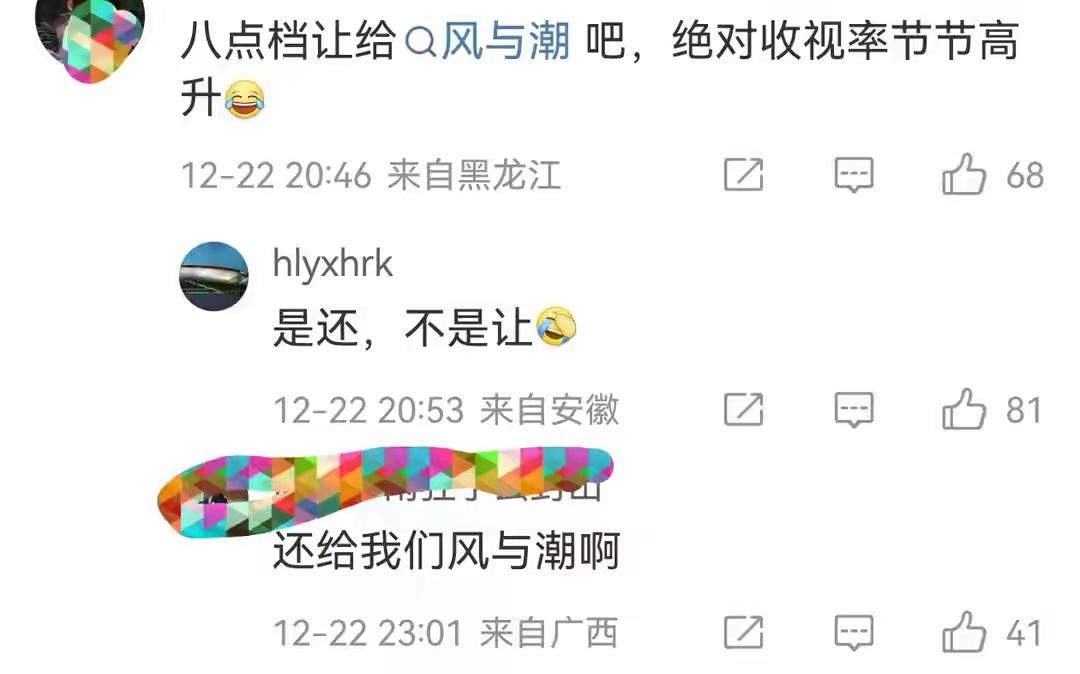Open the 风与潮 search topic link
1080x674 pixels.
(x=506, y=40)
